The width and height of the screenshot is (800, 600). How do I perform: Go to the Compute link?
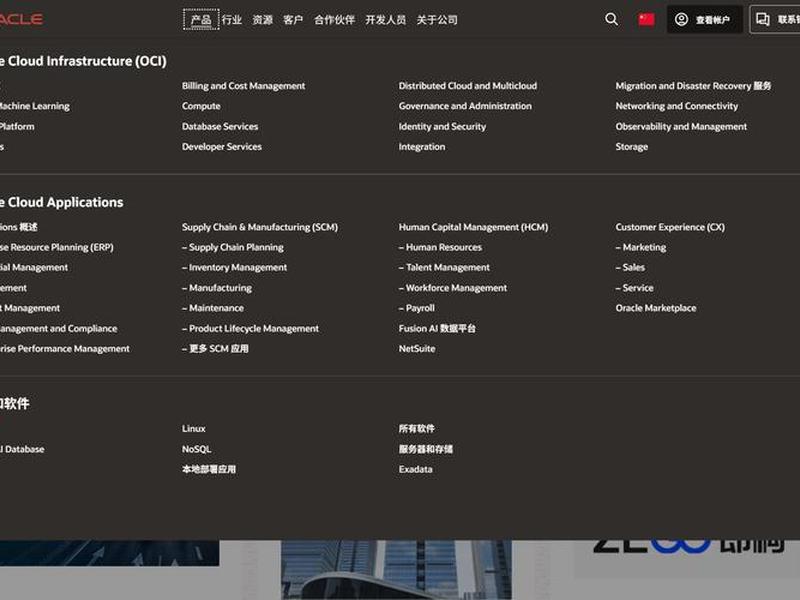[201, 106]
